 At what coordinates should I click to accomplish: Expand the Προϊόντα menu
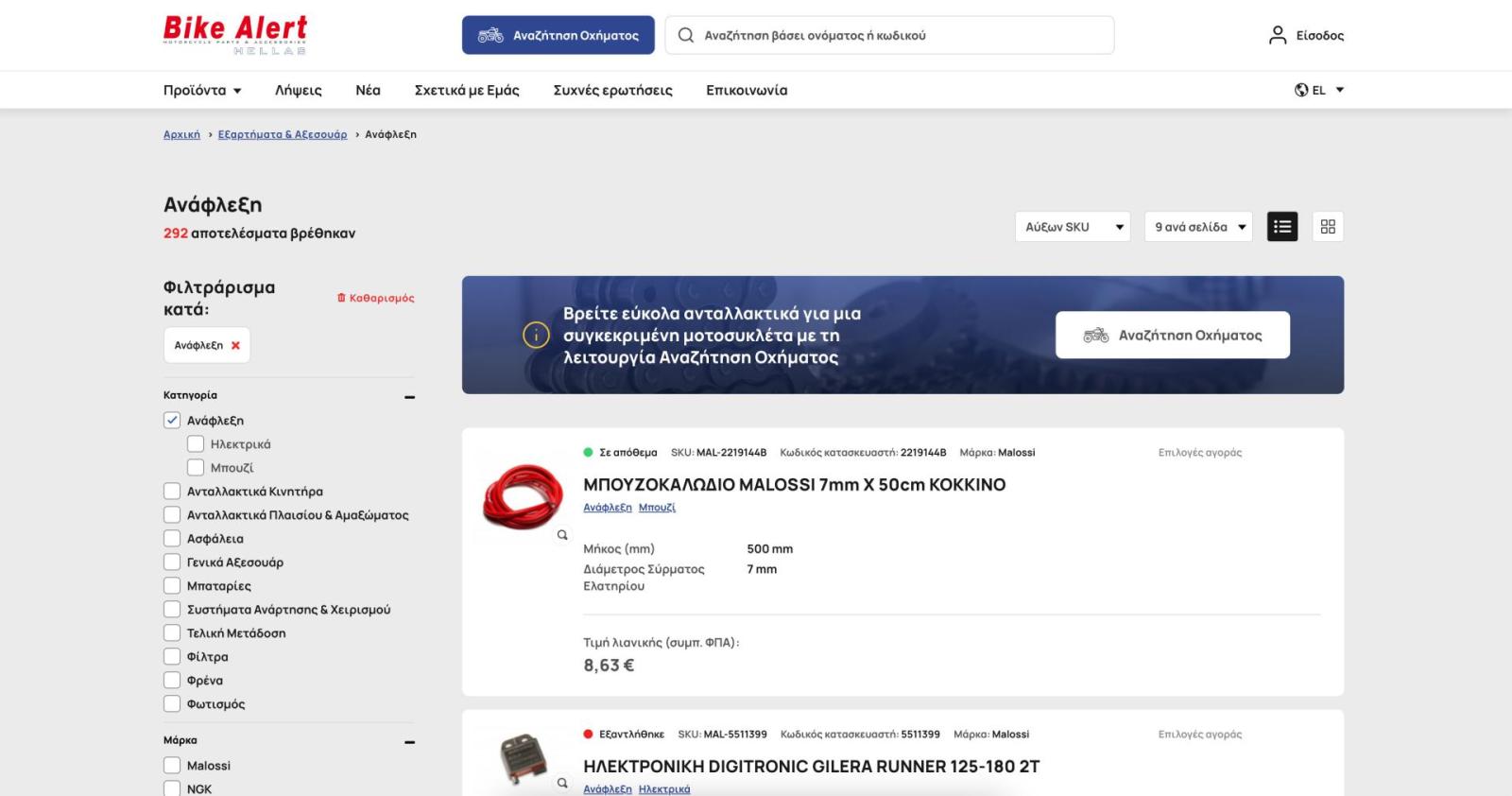(202, 90)
